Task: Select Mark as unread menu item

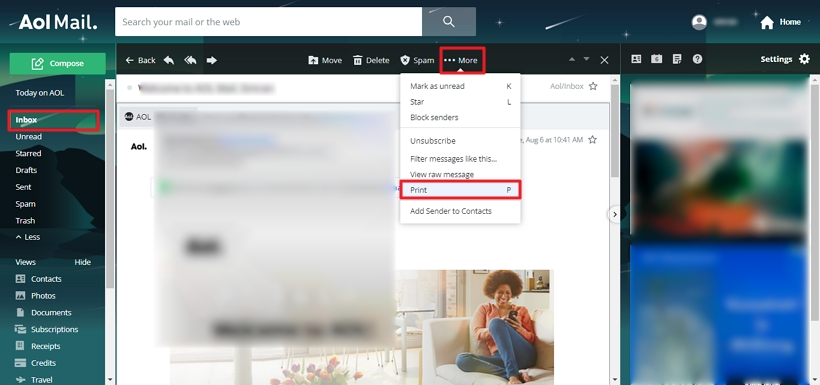Action: (460, 86)
